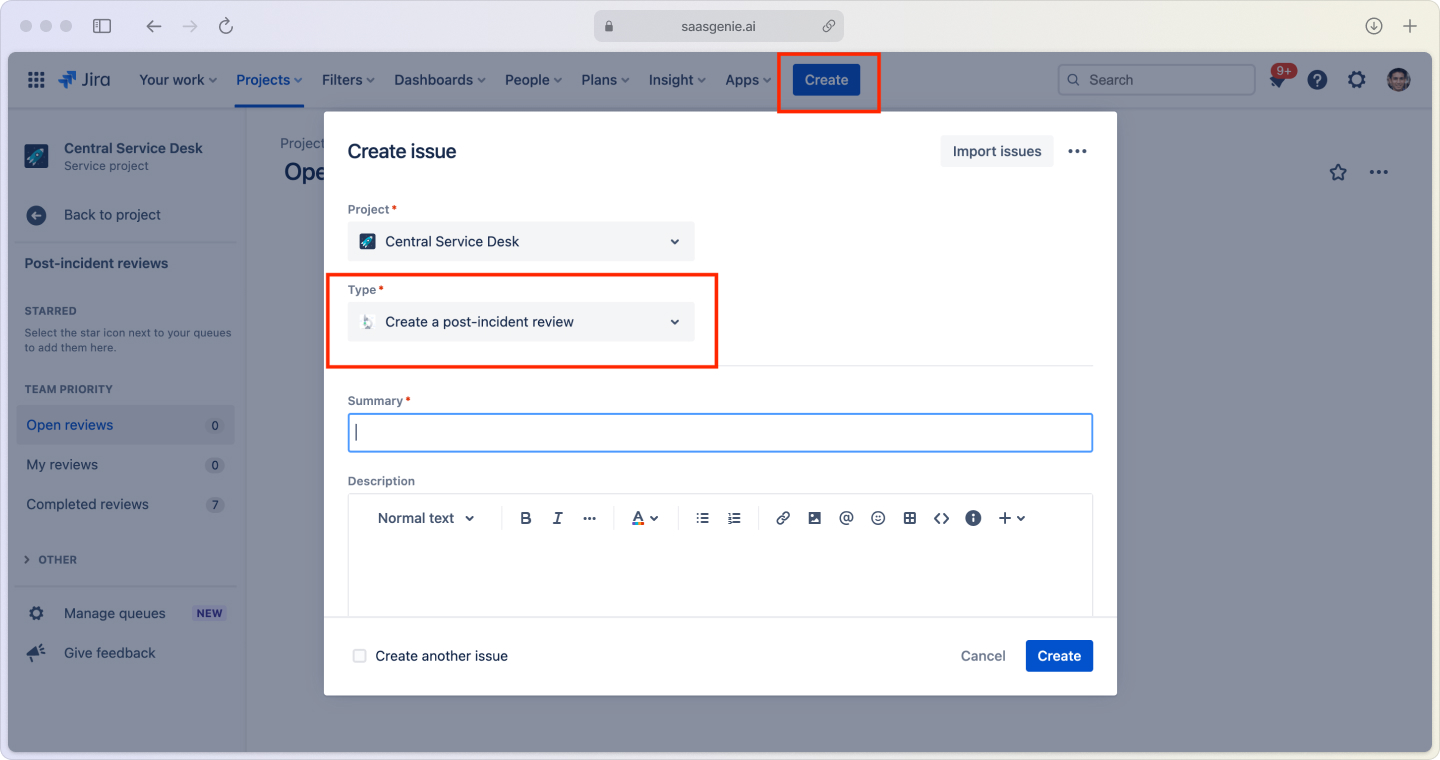Mention a user with @ icon
The width and height of the screenshot is (1440, 760).
click(x=846, y=518)
